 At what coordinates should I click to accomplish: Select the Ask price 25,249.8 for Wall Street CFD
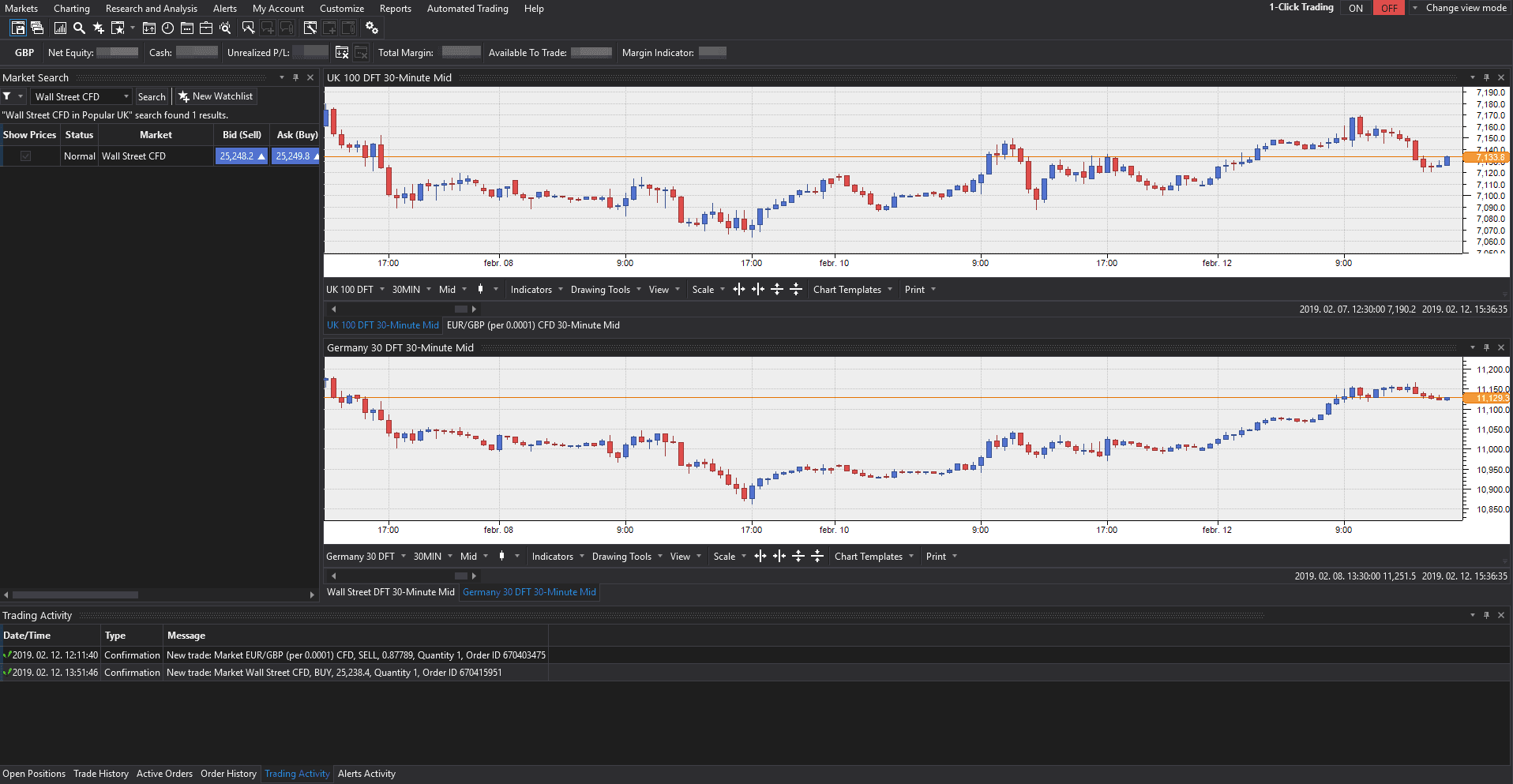point(294,156)
